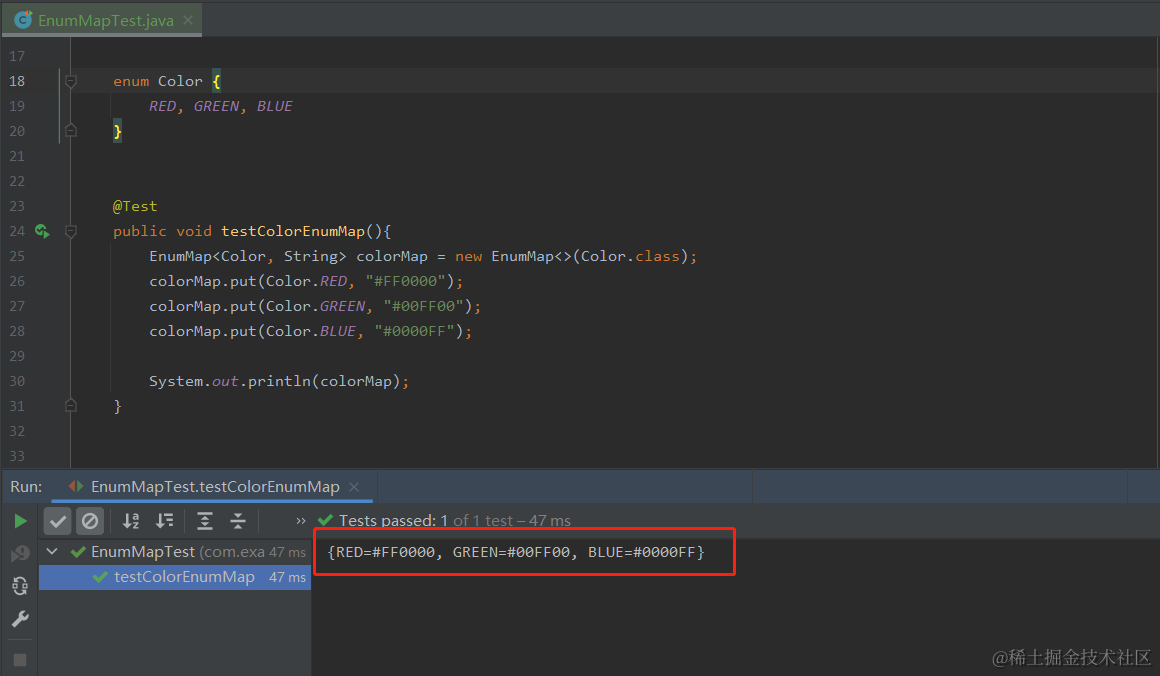Select the Rerun Failed Tests icon

point(19,552)
